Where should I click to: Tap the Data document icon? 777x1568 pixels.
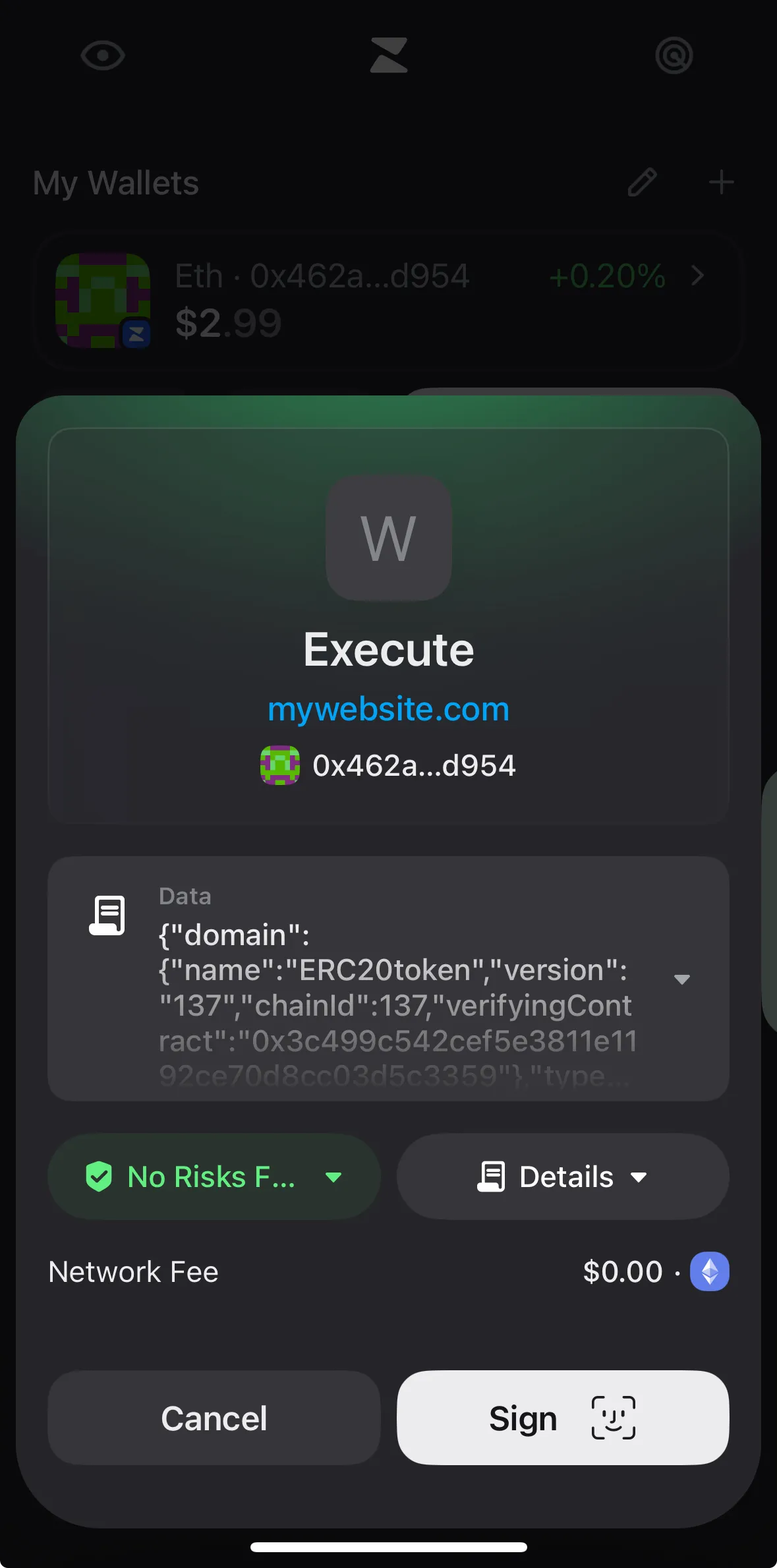[107, 915]
